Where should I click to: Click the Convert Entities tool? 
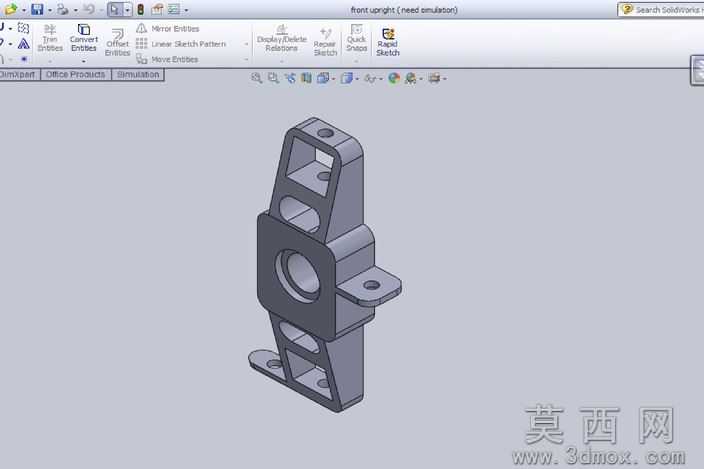pos(84,38)
